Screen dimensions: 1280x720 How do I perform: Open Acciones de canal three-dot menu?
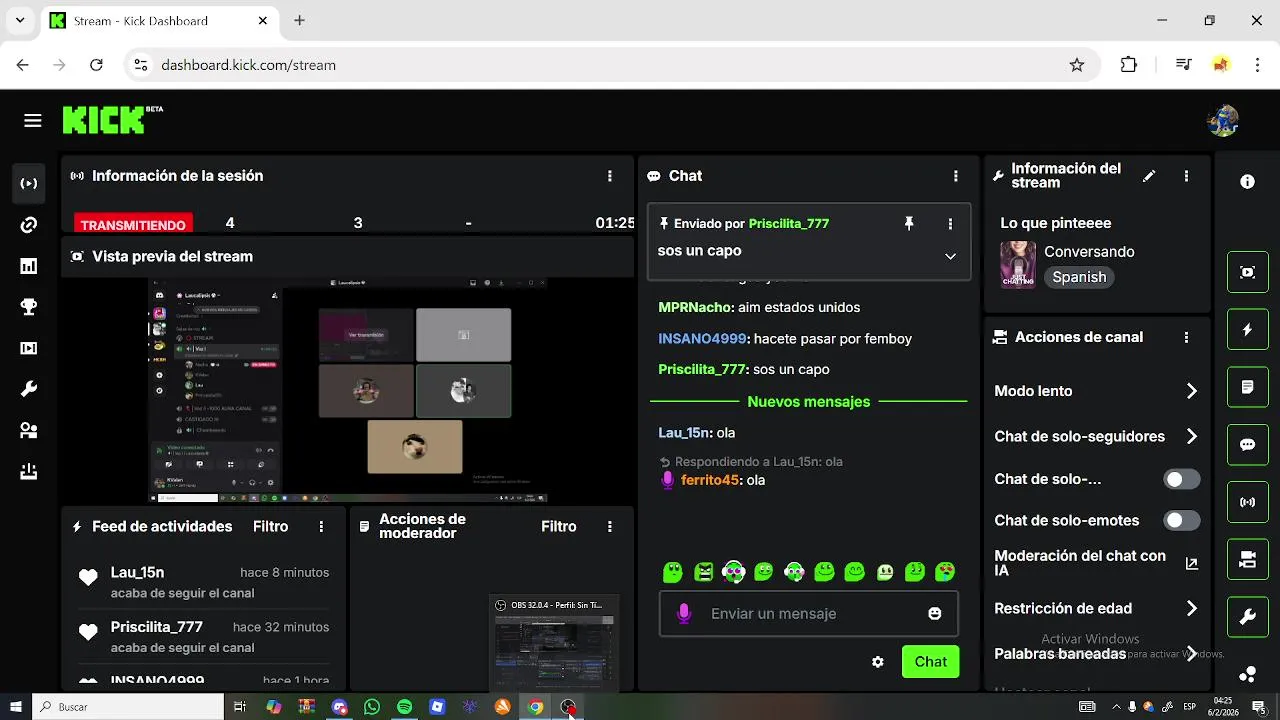[1186, 338]
